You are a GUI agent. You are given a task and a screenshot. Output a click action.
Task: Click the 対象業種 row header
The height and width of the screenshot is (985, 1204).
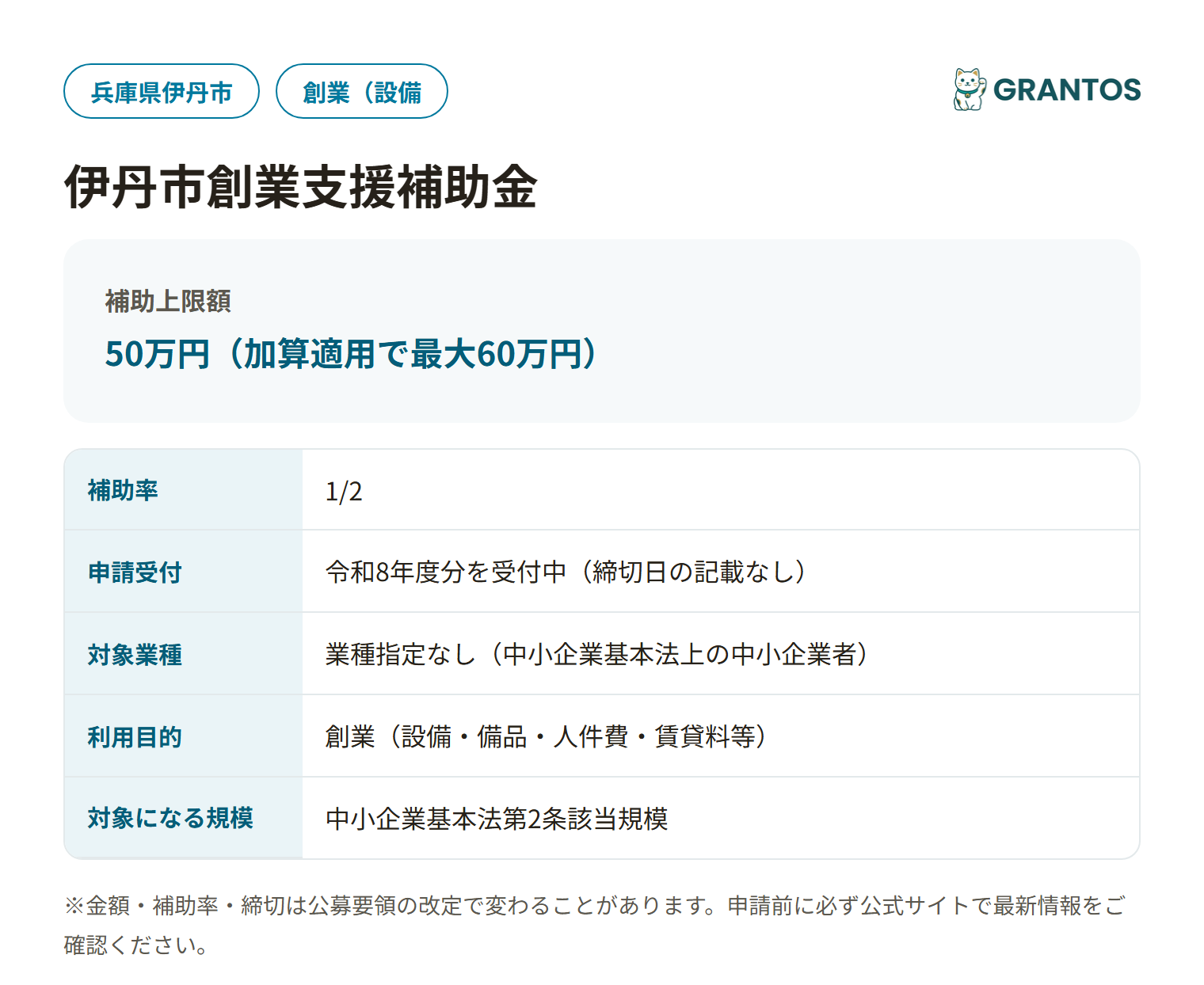coord(184,654)
